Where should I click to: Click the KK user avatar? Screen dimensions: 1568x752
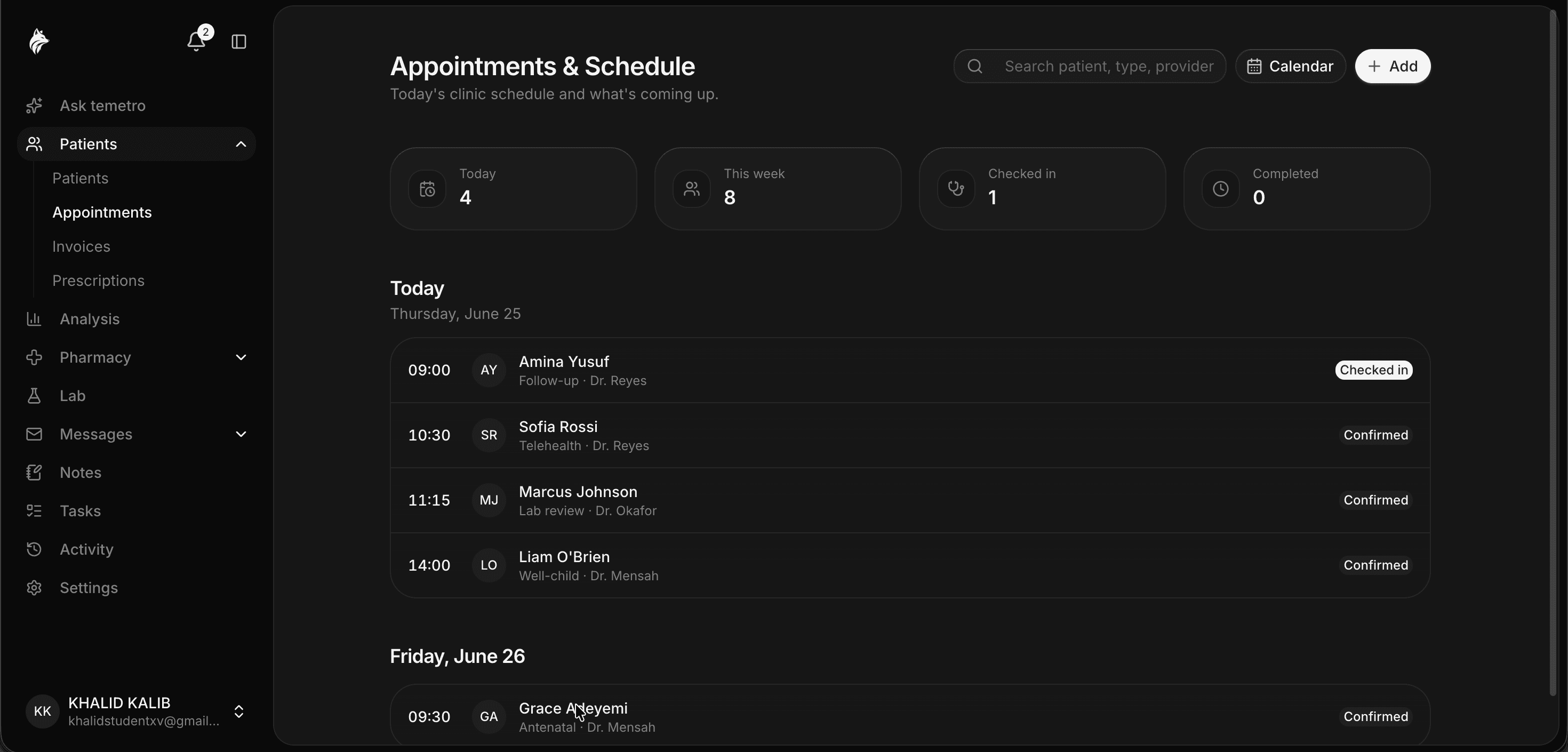coord(42,711)
